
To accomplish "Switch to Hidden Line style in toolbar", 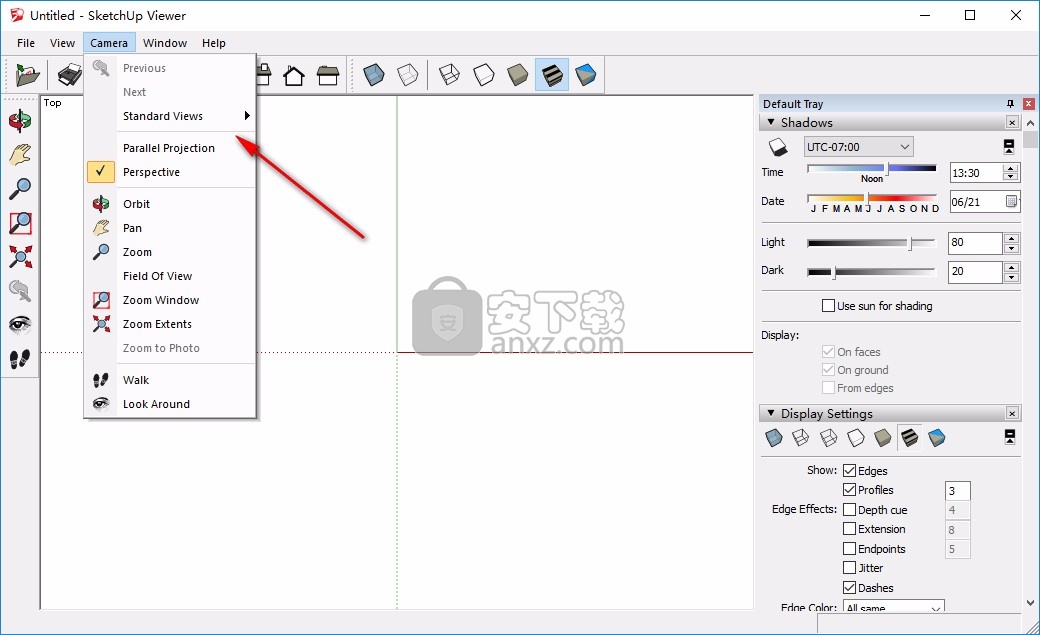I will [x=484, y=75].
